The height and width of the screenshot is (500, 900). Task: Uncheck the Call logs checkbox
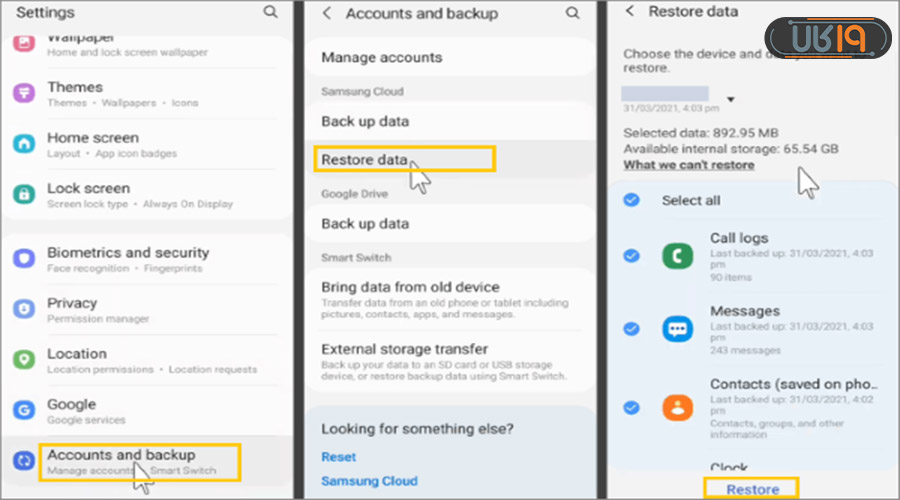(x=631, y=256)
